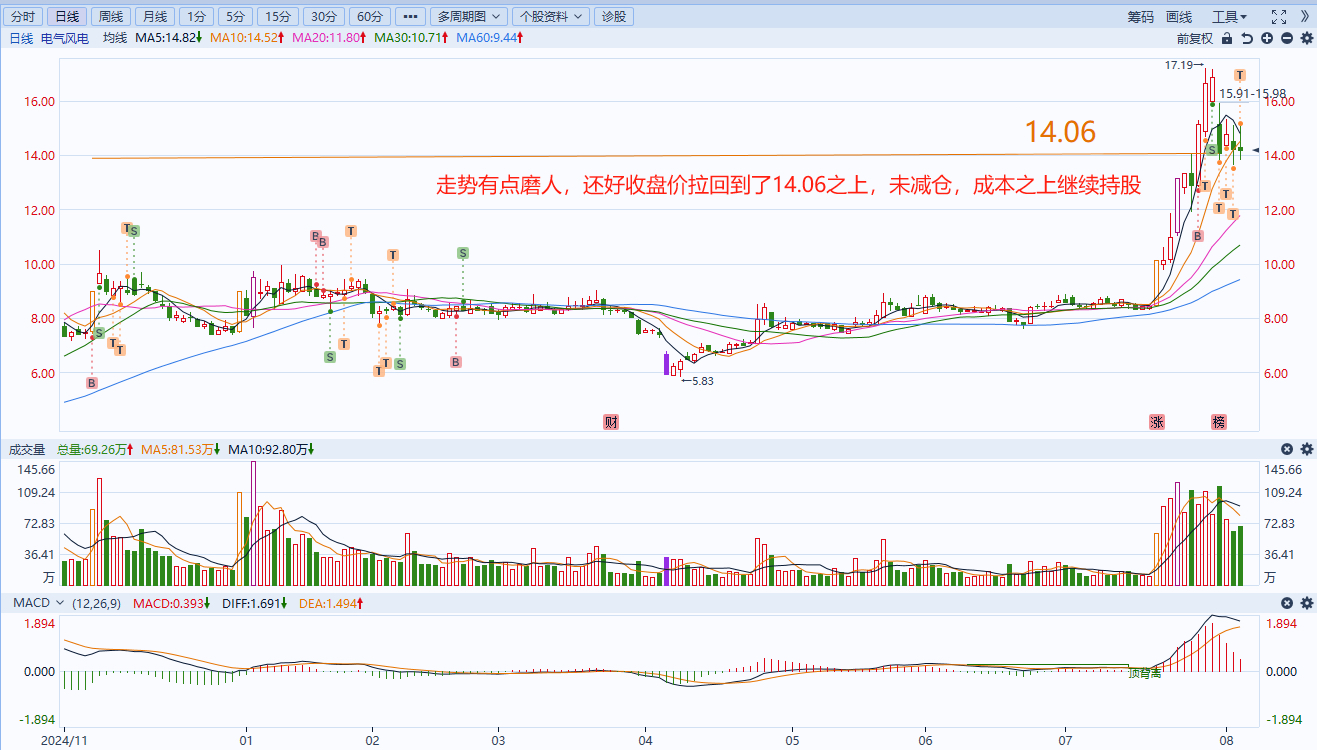Activate the 画线 drawing tool
Viewport: 1317px width, 750px height.
tap(1179, 16)
